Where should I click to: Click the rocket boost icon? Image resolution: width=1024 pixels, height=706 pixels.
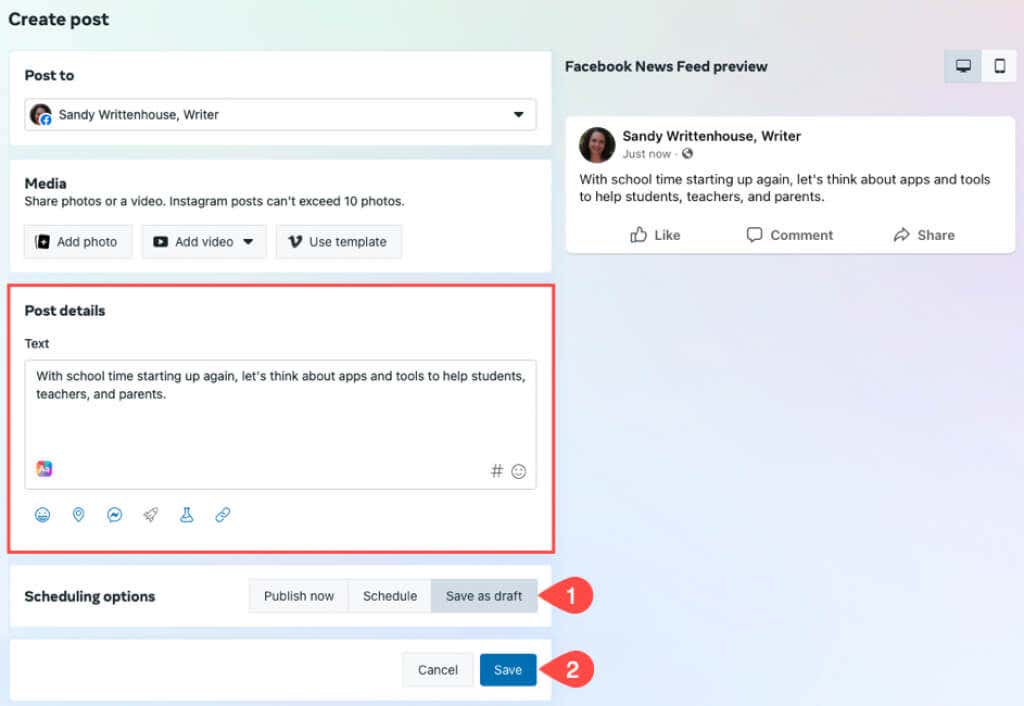151,515
